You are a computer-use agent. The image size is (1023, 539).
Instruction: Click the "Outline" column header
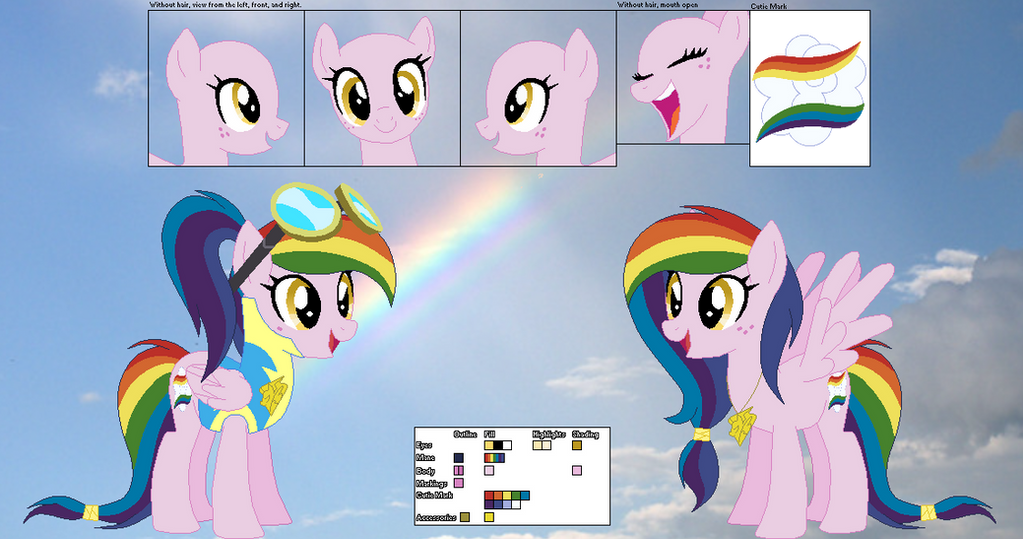point(465,435)
